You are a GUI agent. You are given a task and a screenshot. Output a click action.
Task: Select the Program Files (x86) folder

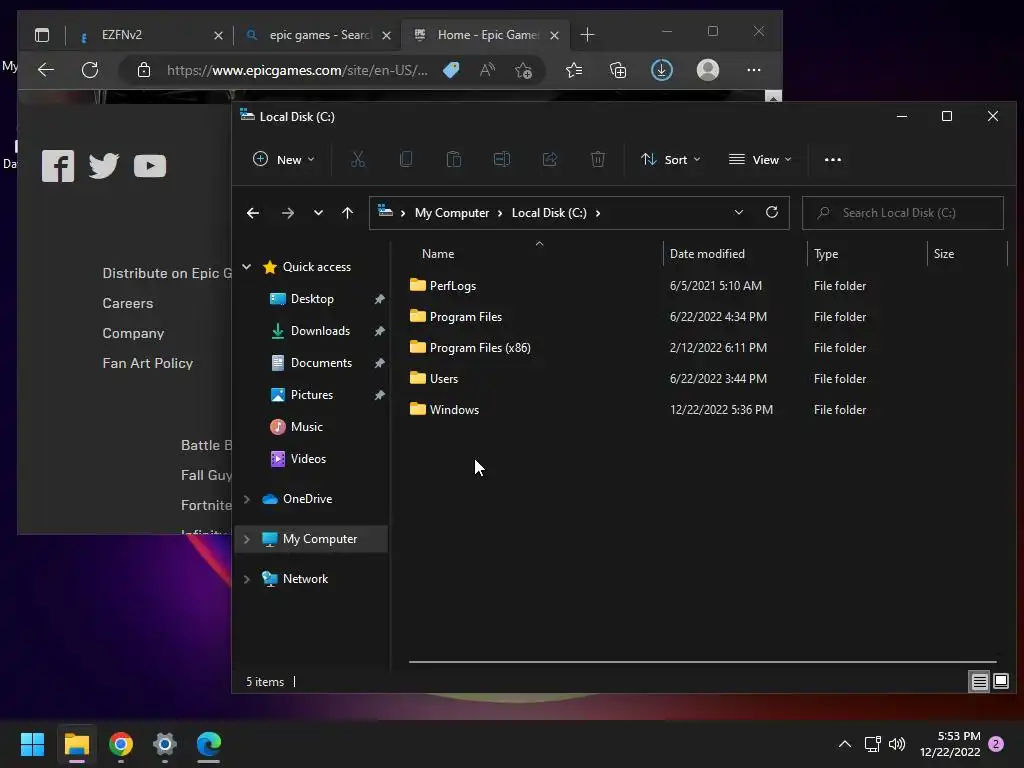point(480,347)
